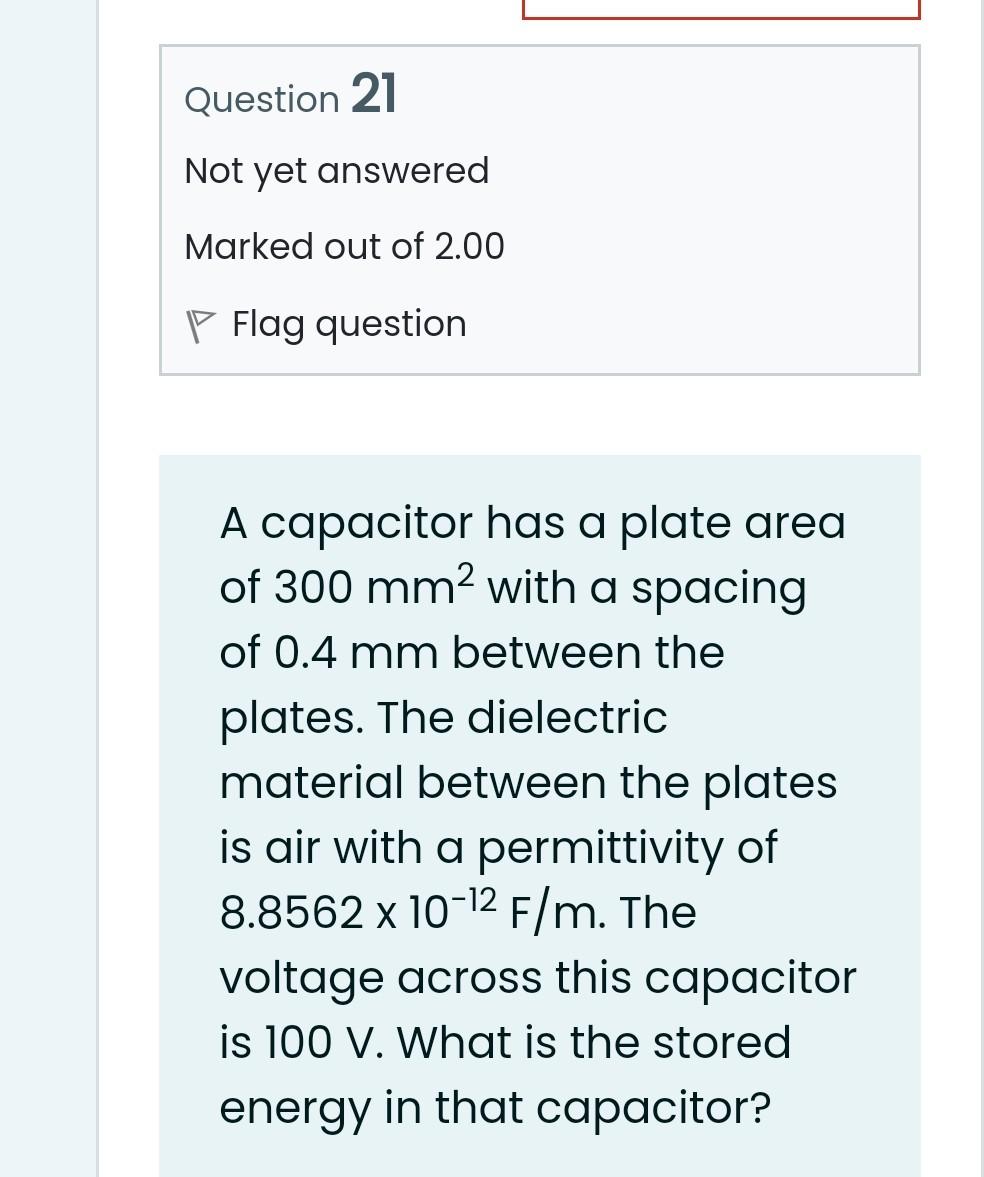This screenshot has height=1177, width=984.
Task: Select the Question 21 heading
Action: pyautogui.click(x=290, y=95)
